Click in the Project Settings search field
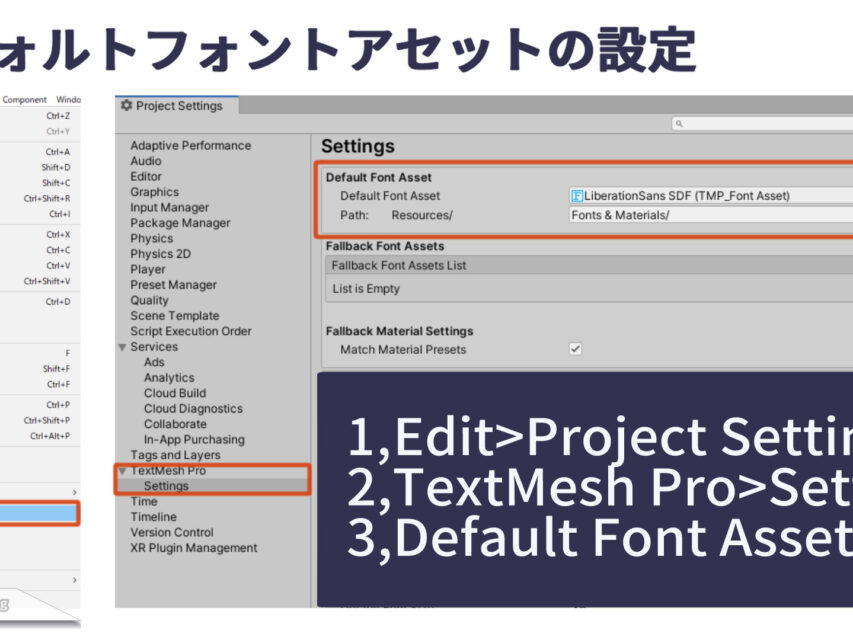 coord(762,124)
